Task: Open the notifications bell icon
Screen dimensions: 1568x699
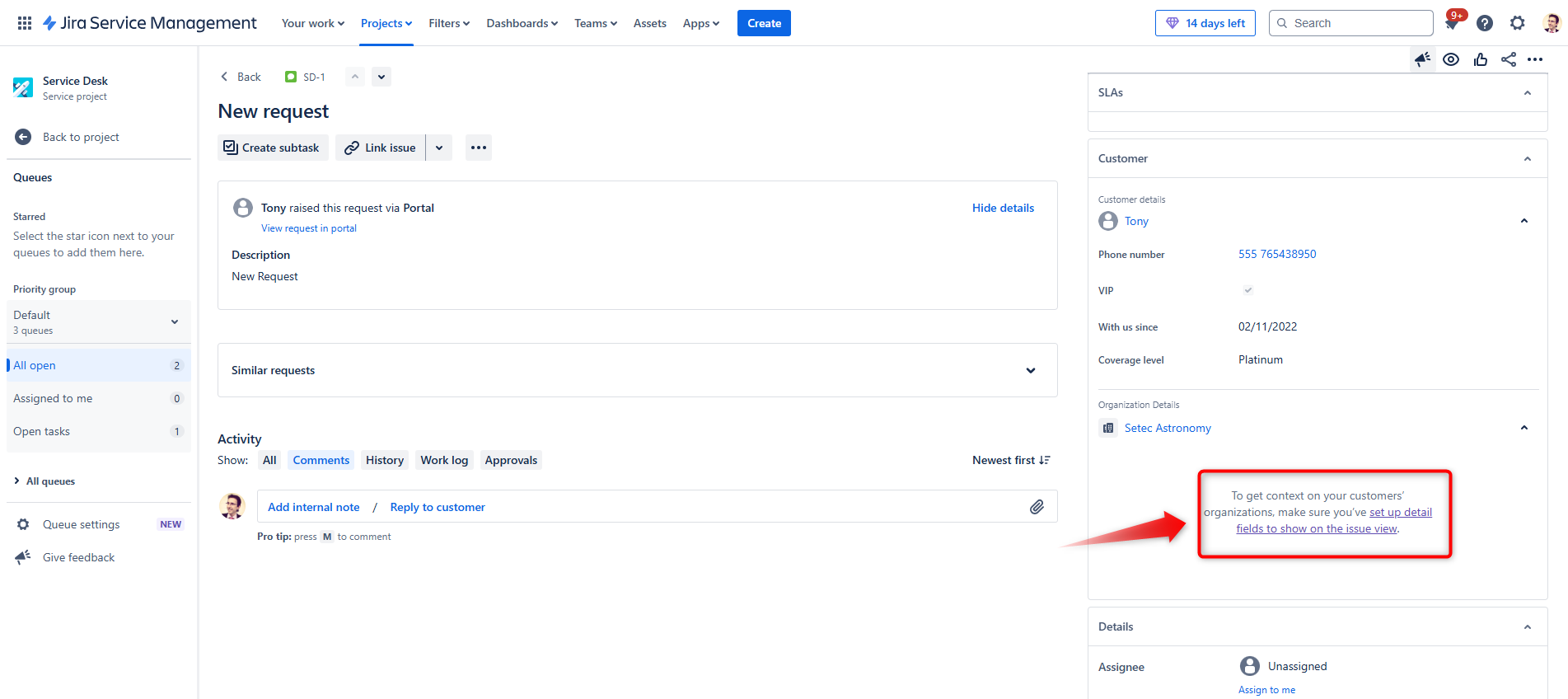Action: pyautogui.click(x=1452, y=23)
